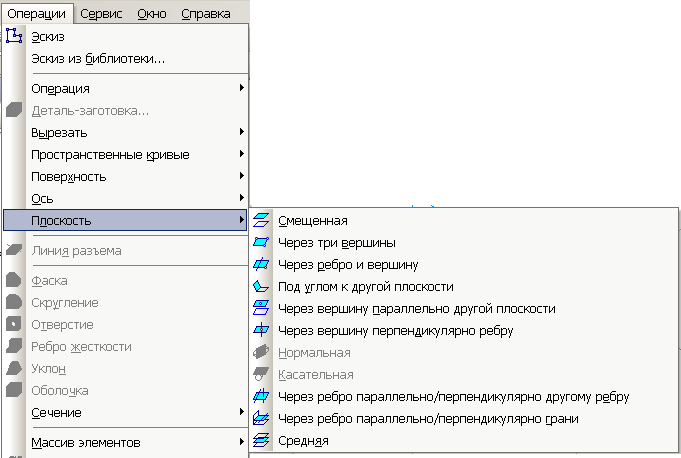Select the Эскиз menu entry text
The image size is (681, 458).
click(48, 37)
